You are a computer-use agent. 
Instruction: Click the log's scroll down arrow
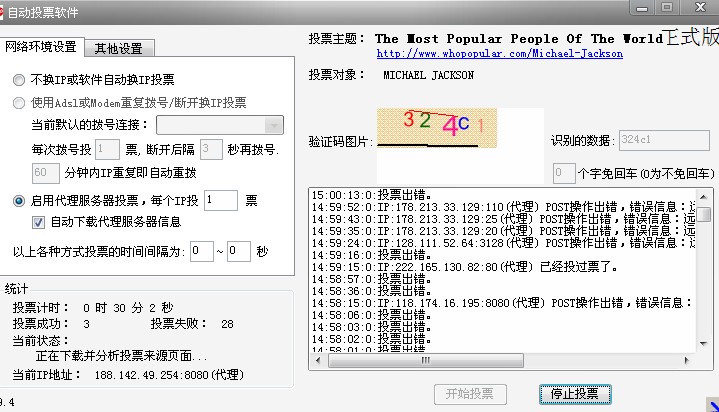(x=704, y=344)
